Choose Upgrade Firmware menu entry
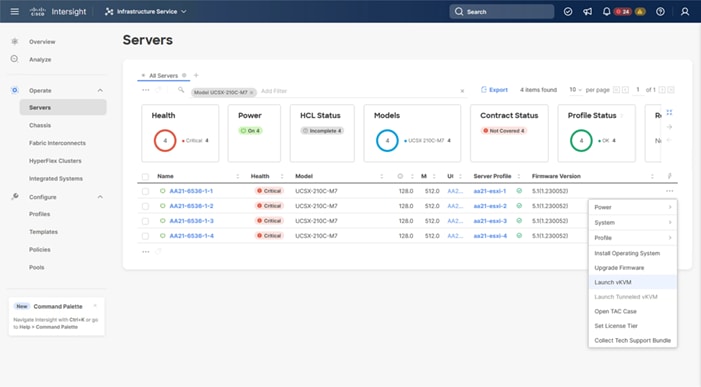This screenshot has width=701, height=387. 632,268
